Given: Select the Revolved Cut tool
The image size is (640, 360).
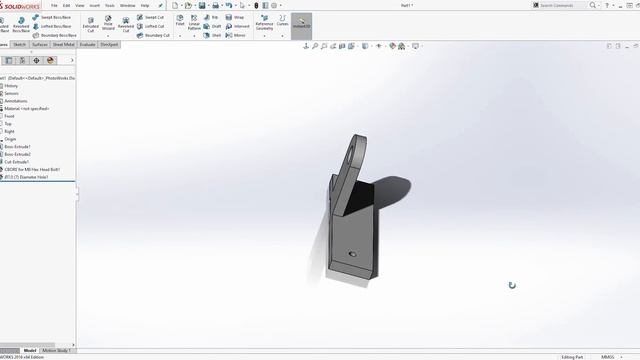Looking at the screenshot, I should 126,24.
